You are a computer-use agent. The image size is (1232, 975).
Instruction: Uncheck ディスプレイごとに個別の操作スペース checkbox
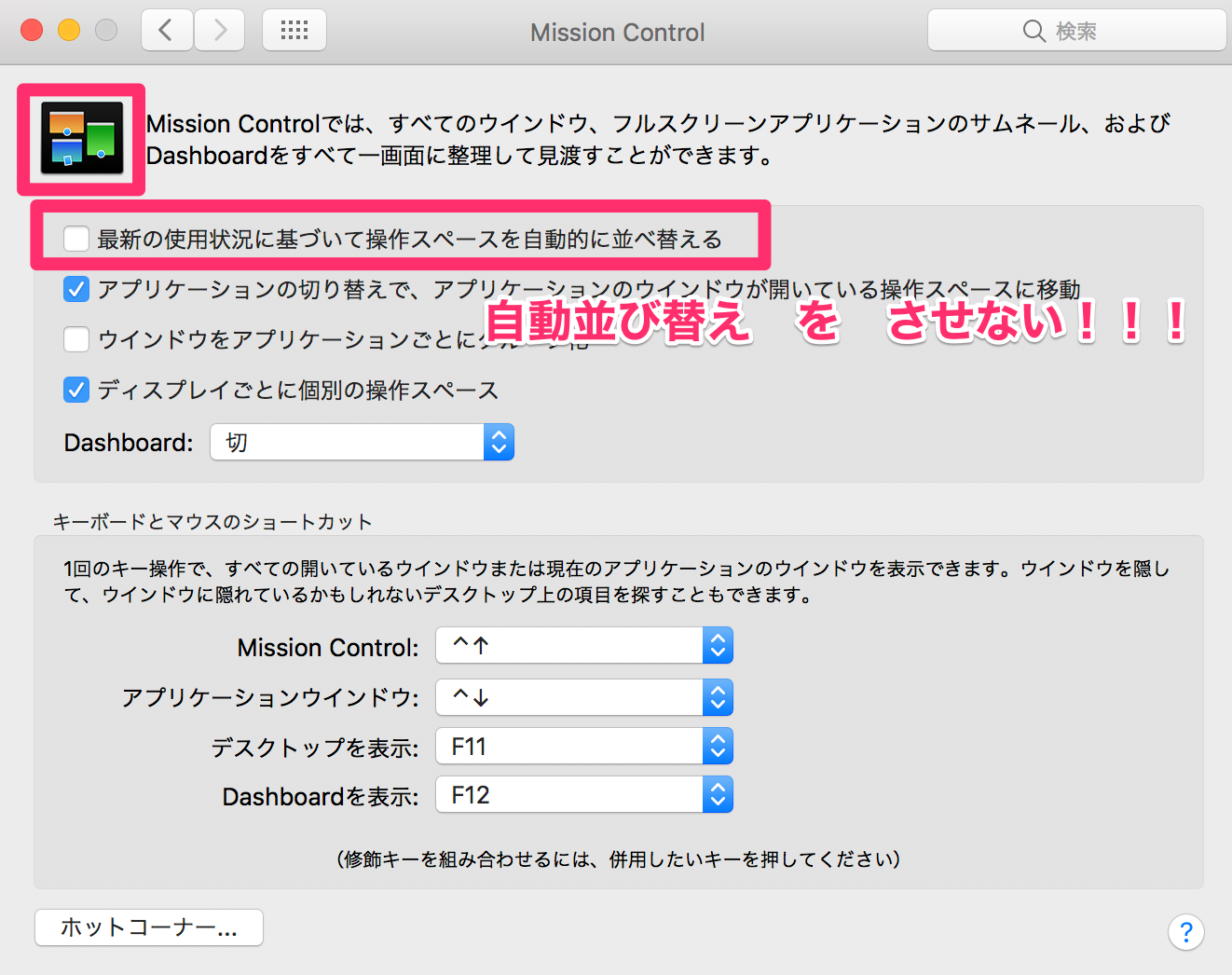coord(76,390)
